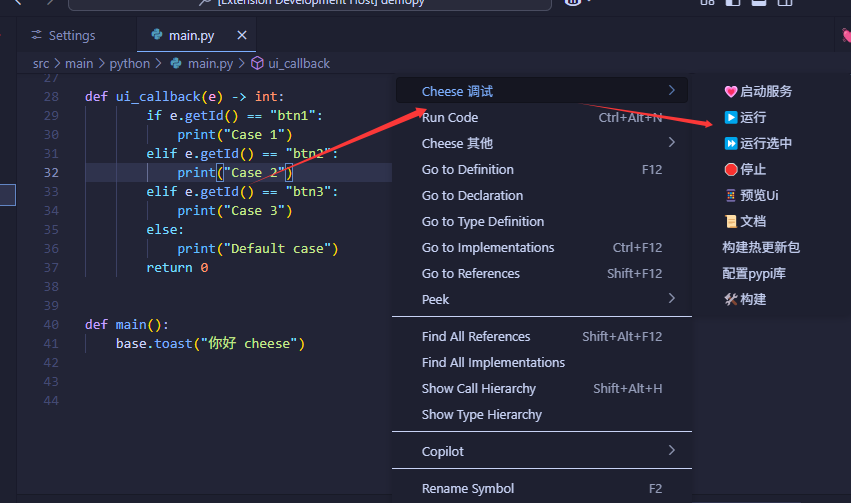Click the heart icon for 启动服务

tap(731, 92)
